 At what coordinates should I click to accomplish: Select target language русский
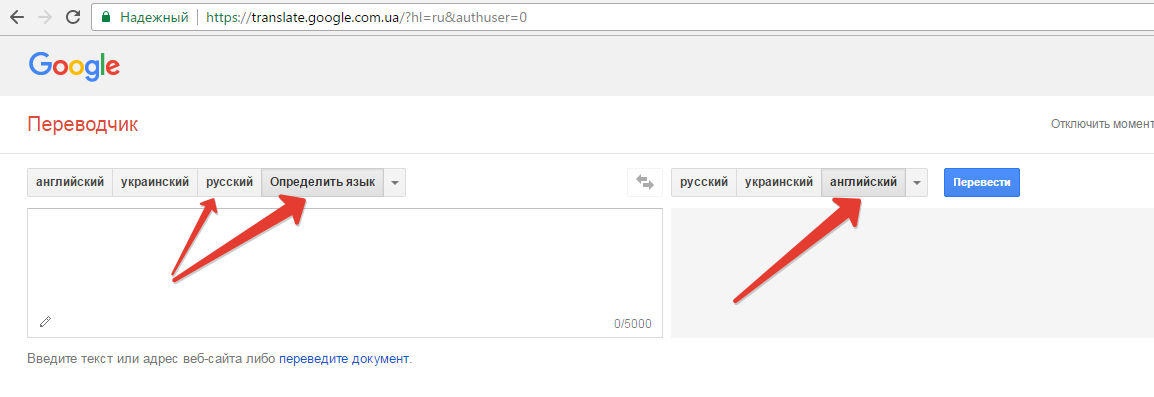tap(704, 183)
